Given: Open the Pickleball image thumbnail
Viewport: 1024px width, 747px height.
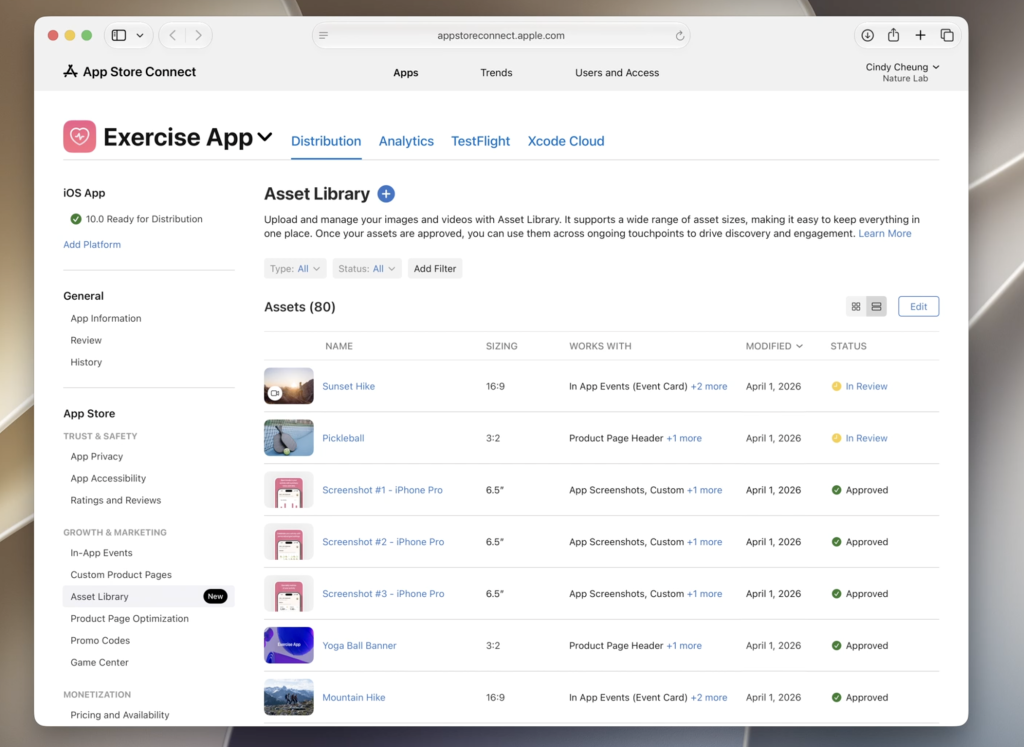Looking at the screenshot, I should coord(289,437).
